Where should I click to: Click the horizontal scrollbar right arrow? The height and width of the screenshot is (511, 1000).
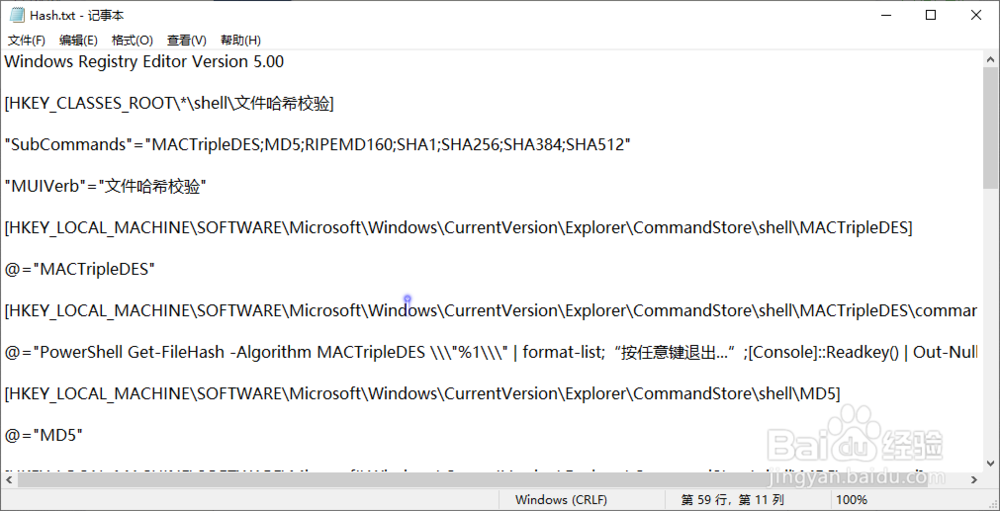(x=974, y=479)
